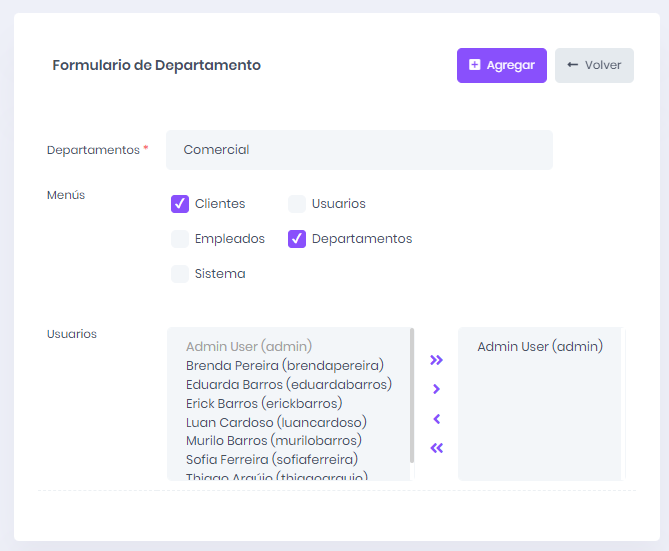This screenshot has width=669, height=551.
Task: Uncheck the Clientes menu checkbox
Action: click(180, 204)
